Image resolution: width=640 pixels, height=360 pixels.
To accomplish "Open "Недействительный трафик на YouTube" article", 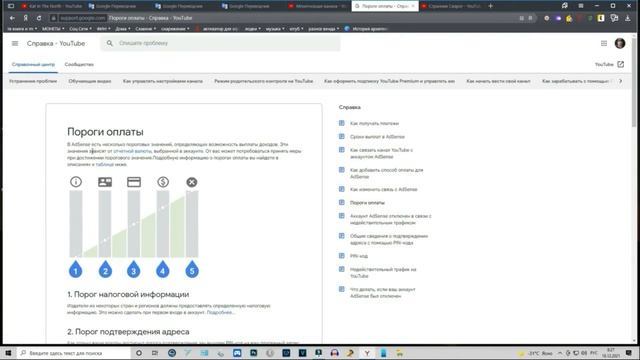I will [x=383, y=273].
